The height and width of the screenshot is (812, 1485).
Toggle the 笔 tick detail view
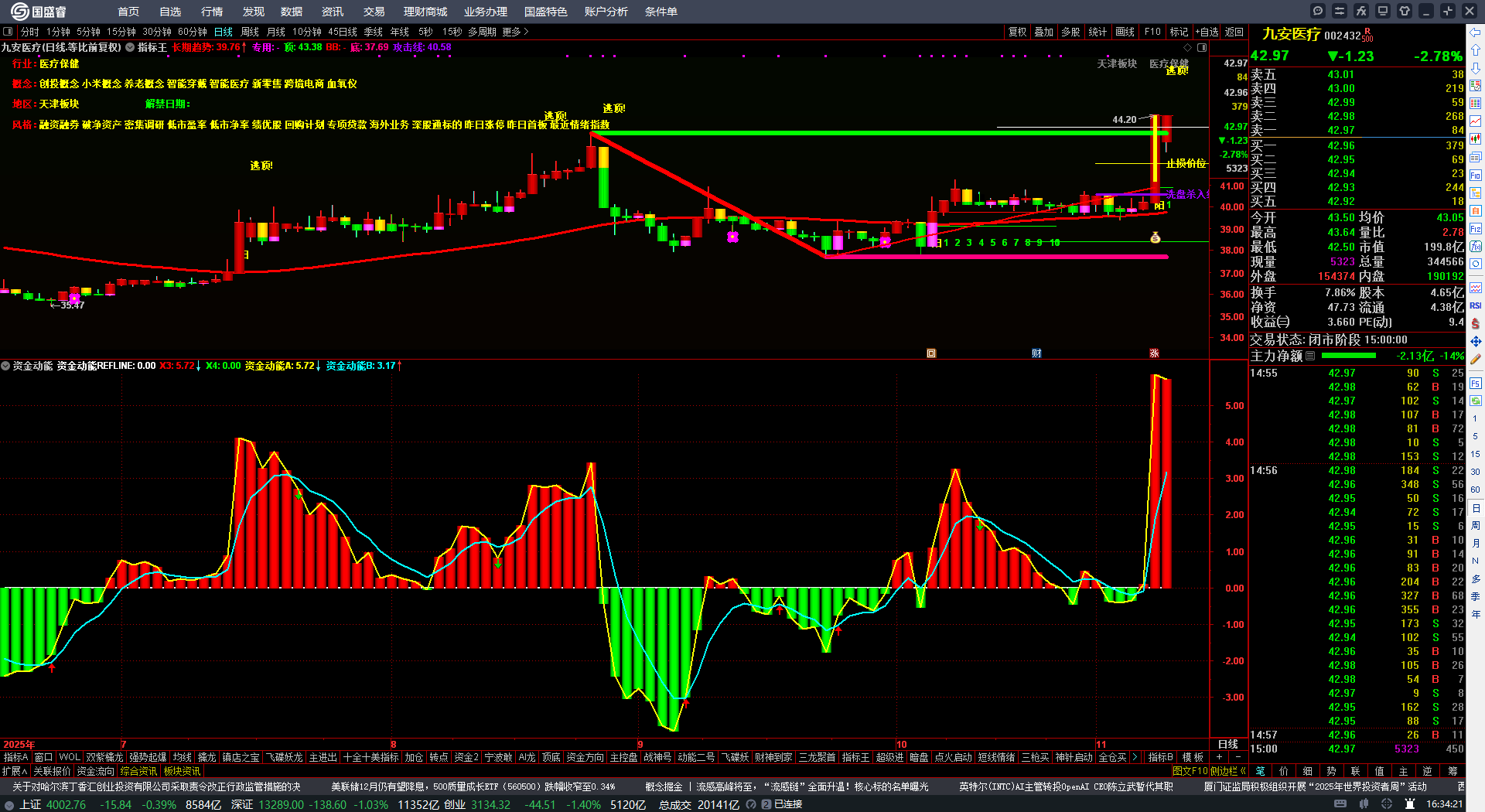tap(1261, 771)
